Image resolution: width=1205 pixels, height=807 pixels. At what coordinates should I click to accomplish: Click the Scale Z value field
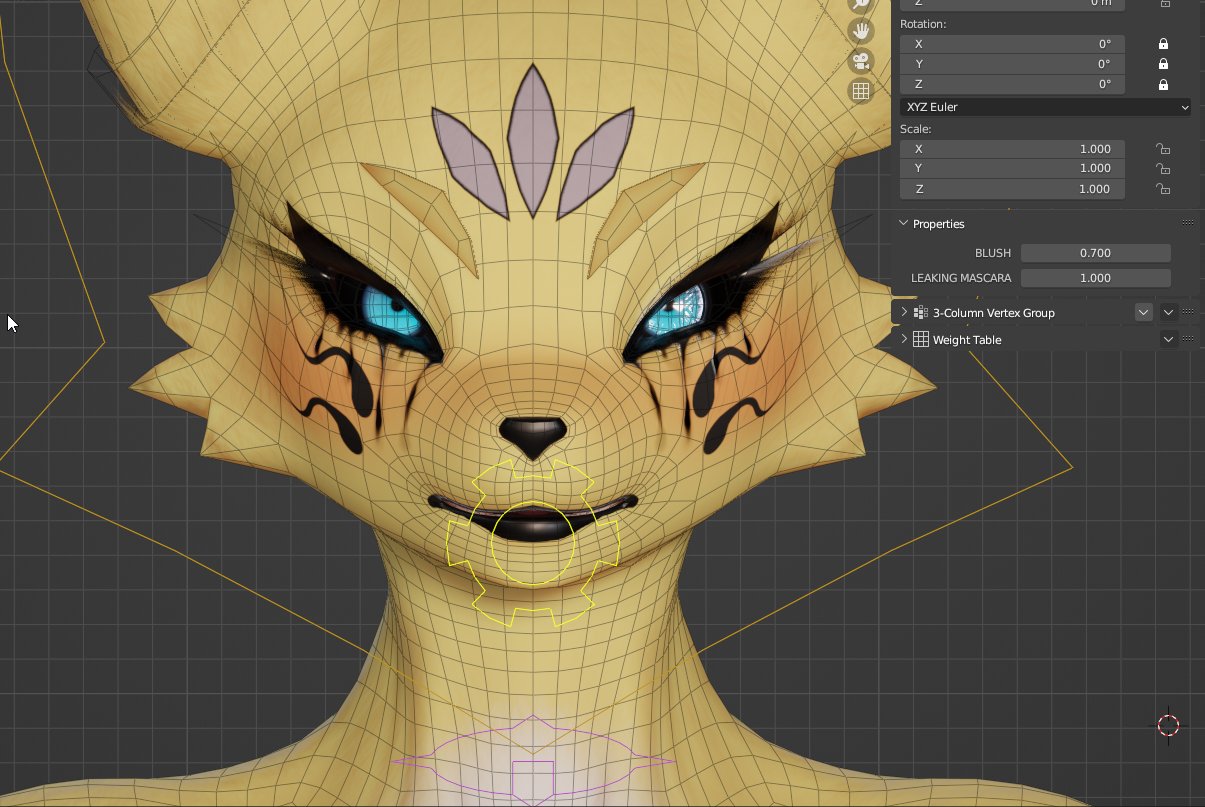(1012, 189)
